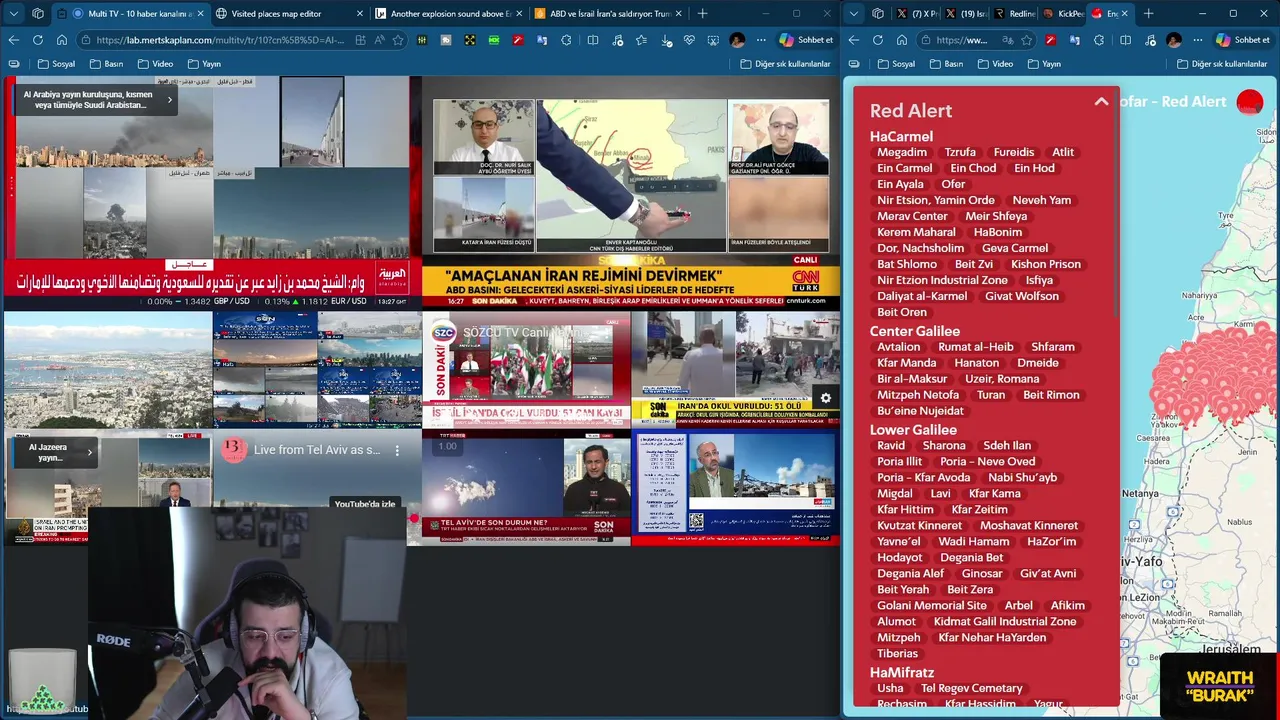Switch to the (19) X tab
This screenshot has width=1280, height=720.
pos(965,14)
